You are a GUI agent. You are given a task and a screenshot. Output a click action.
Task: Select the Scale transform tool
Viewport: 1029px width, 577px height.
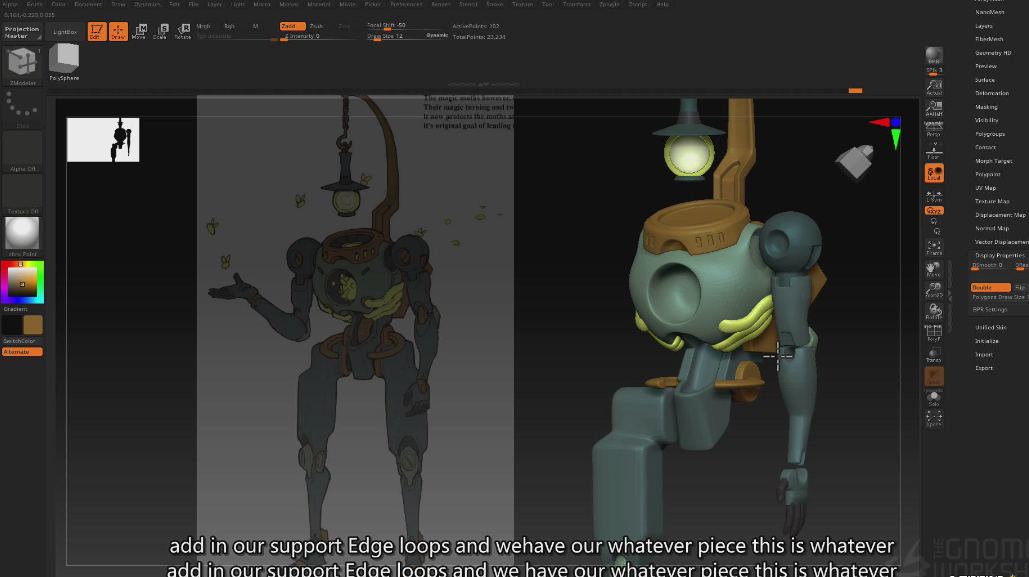160,31
